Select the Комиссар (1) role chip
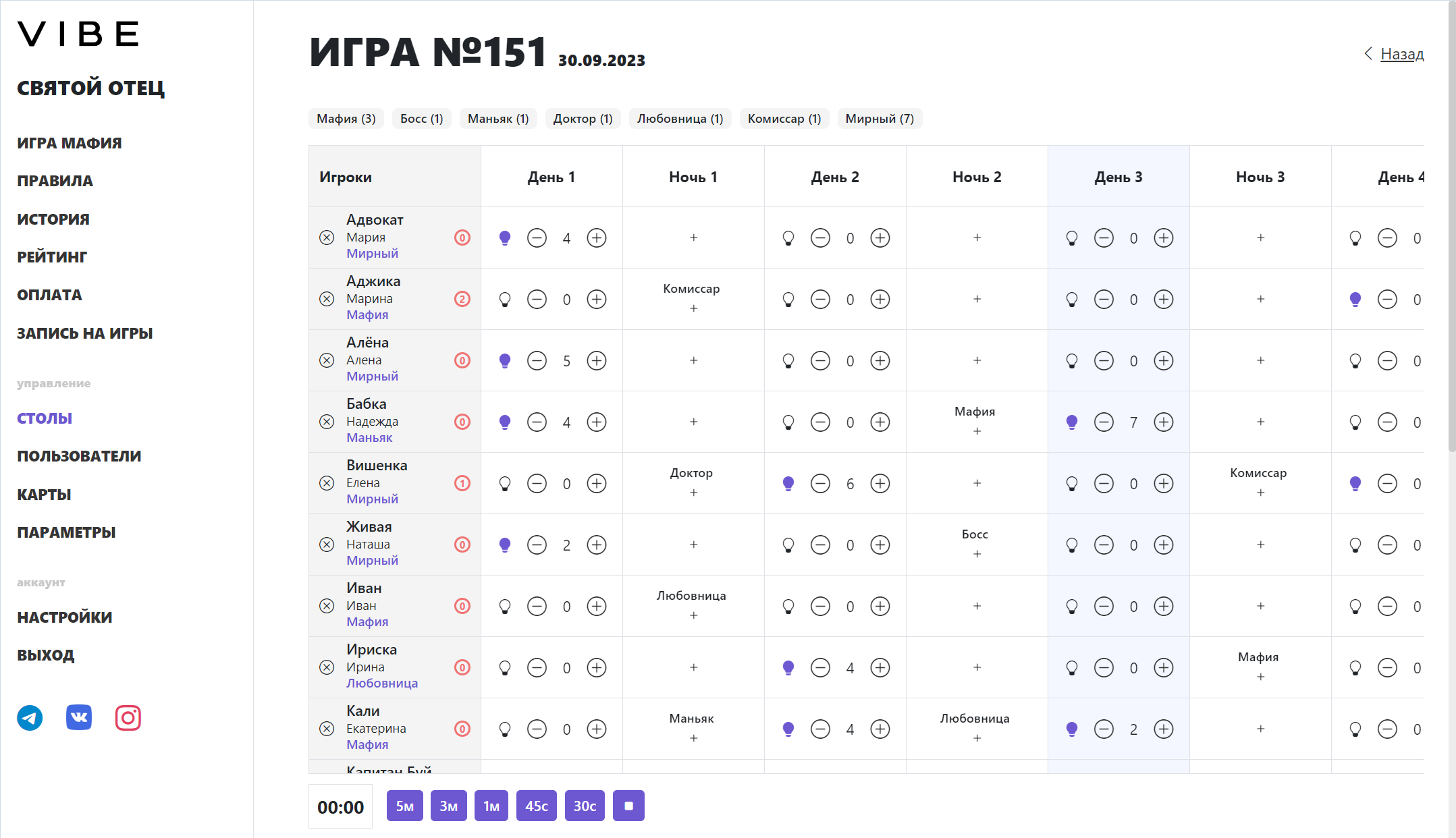 click(784, 119)
